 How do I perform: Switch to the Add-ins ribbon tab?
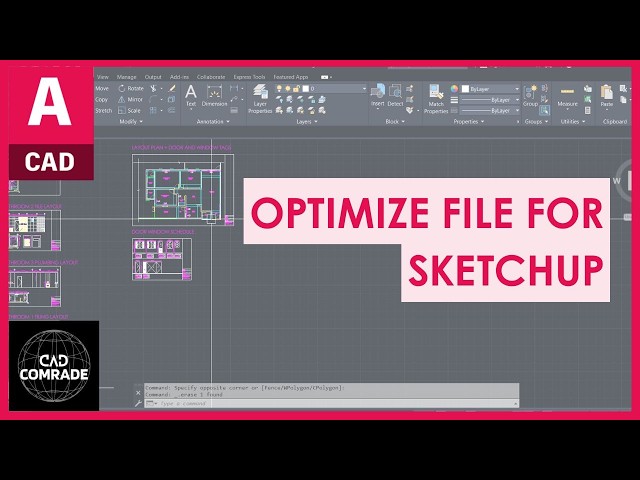point(180,77)
